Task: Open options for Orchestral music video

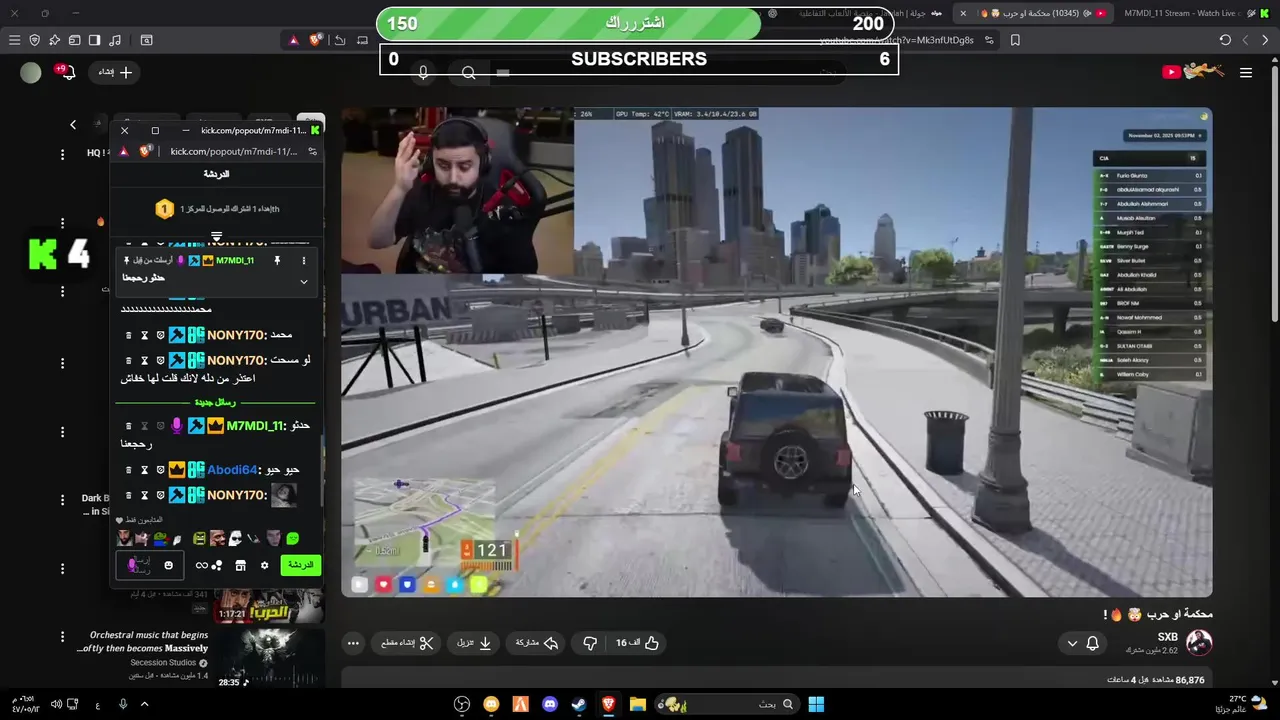Action: (x=62, y=636)
